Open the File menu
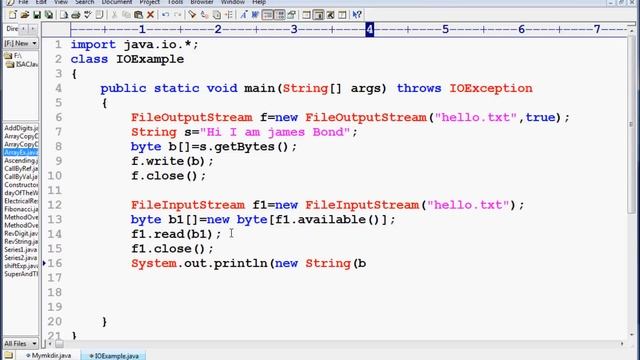 click(23, 2)
